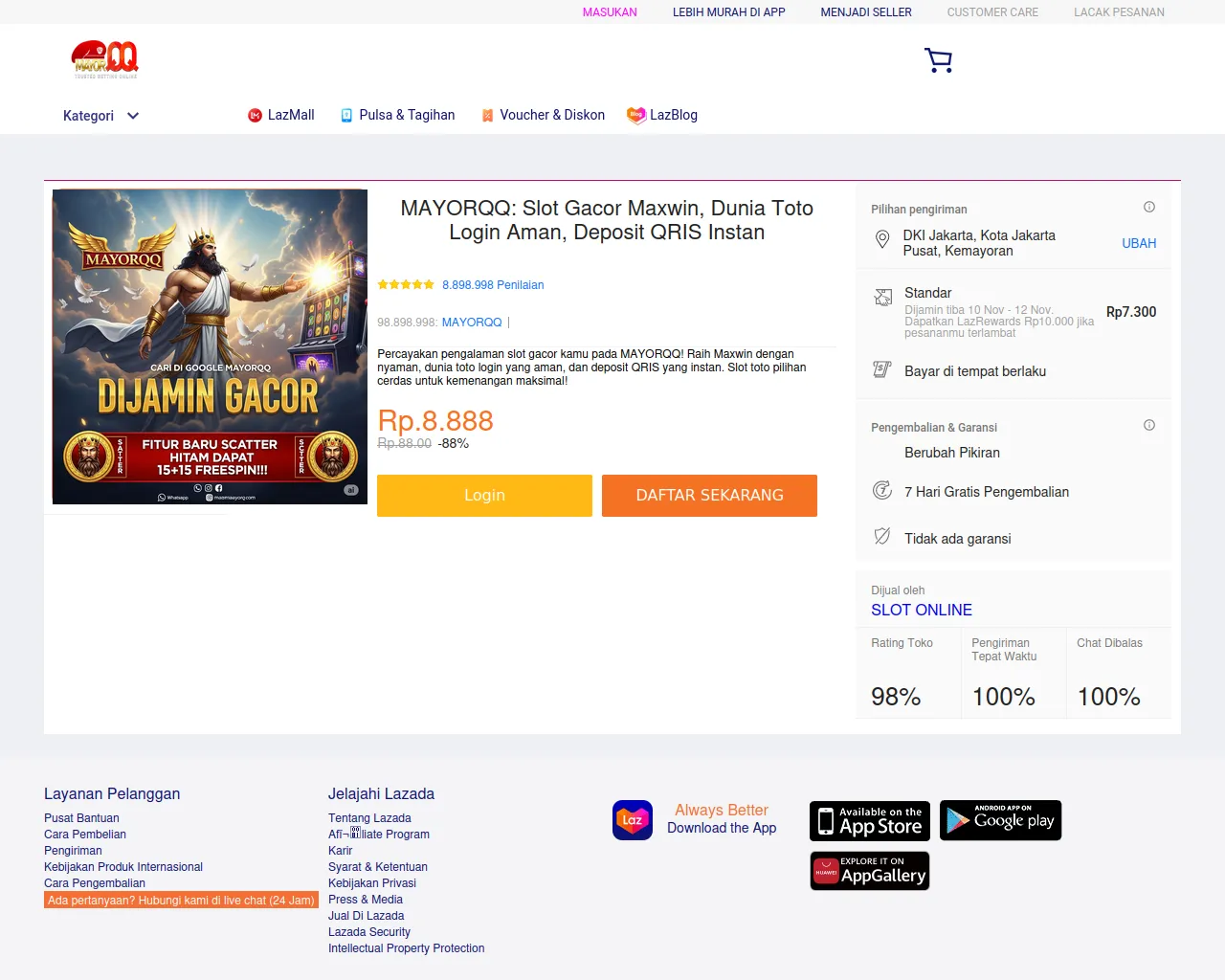Open the App Store badge
This screenshot has height=980, width=1225.
(x=870, y=821)
